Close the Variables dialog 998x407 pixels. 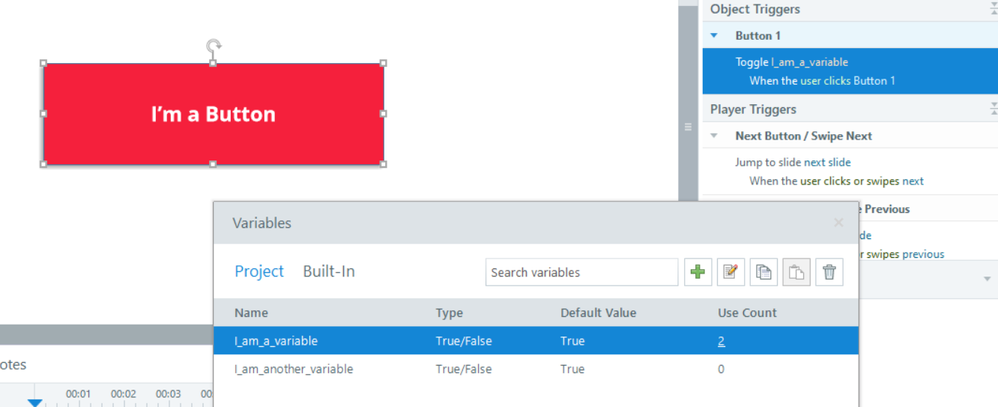[839, 222]
